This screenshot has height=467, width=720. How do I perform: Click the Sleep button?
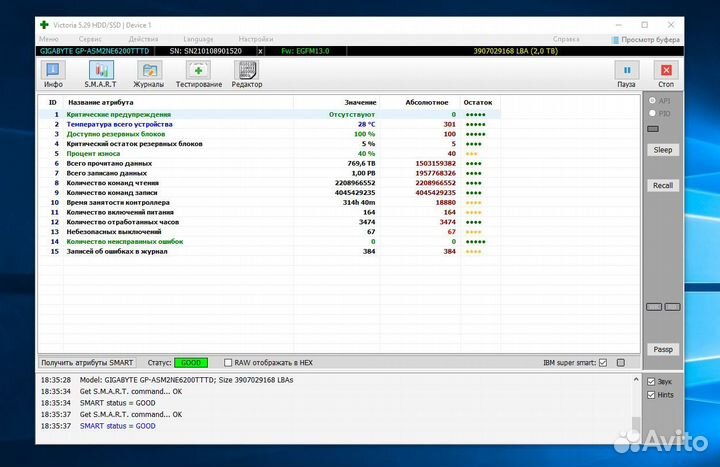pyautogui.click(x=663, y=150)
